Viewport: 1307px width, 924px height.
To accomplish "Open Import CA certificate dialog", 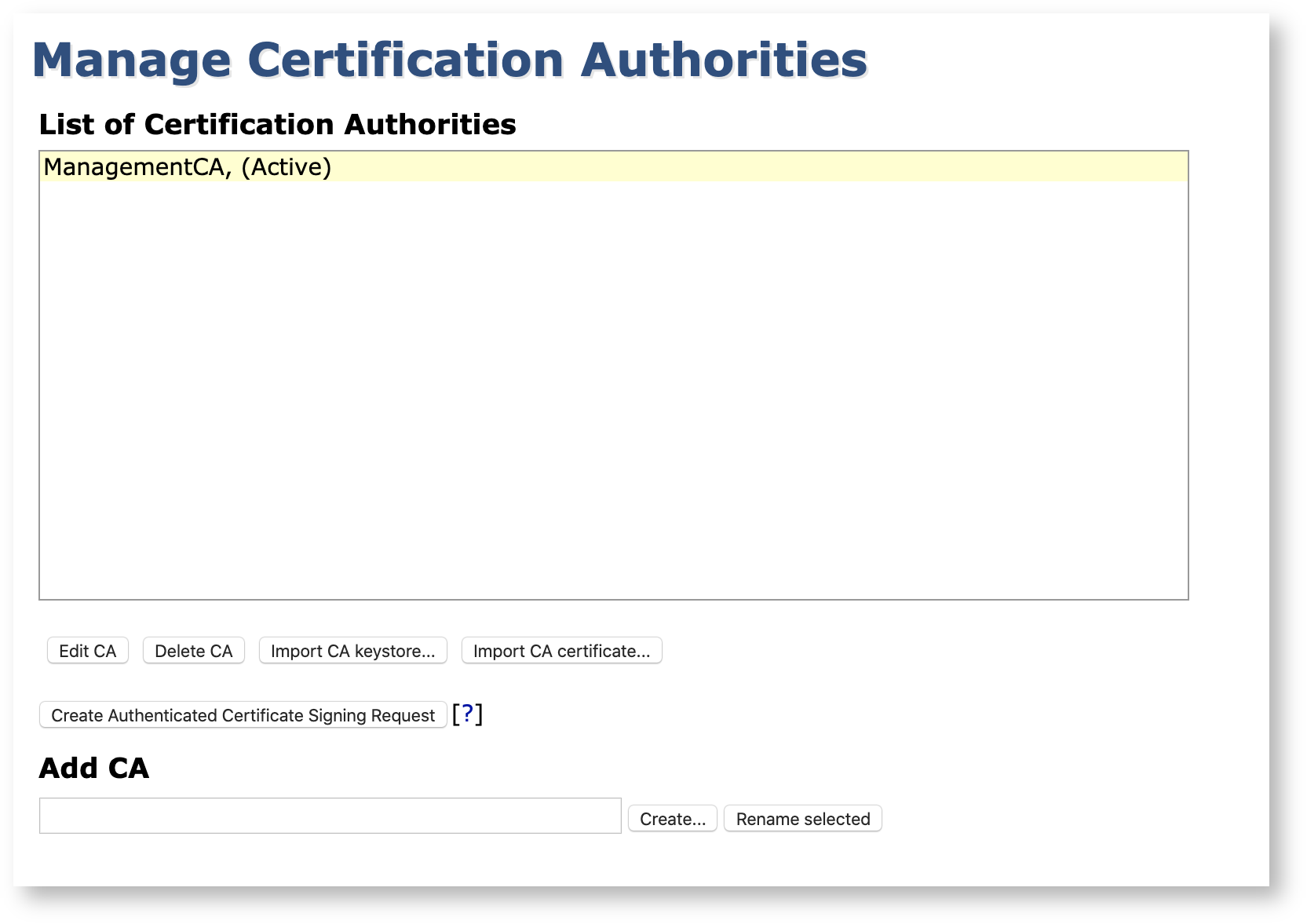I will 561,651.
